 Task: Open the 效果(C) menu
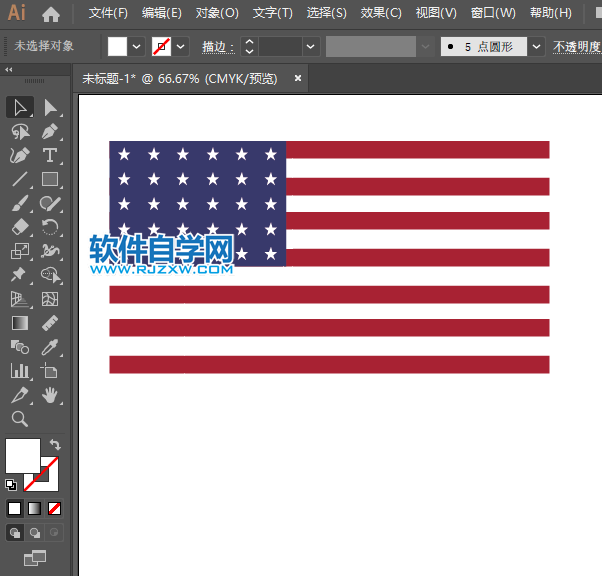coord(381,13)
